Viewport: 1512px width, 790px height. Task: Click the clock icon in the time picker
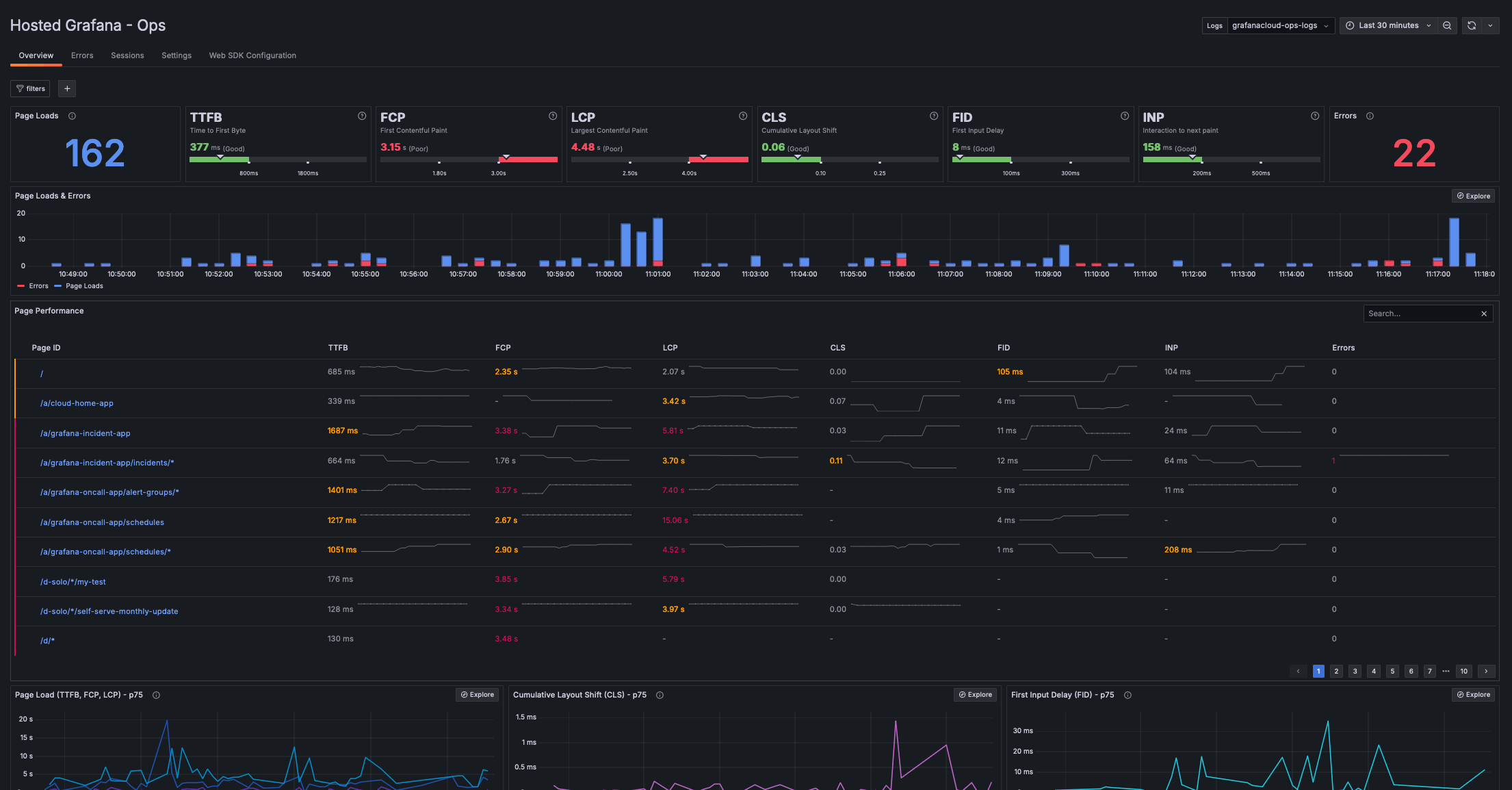click(x=1350, y=25)
